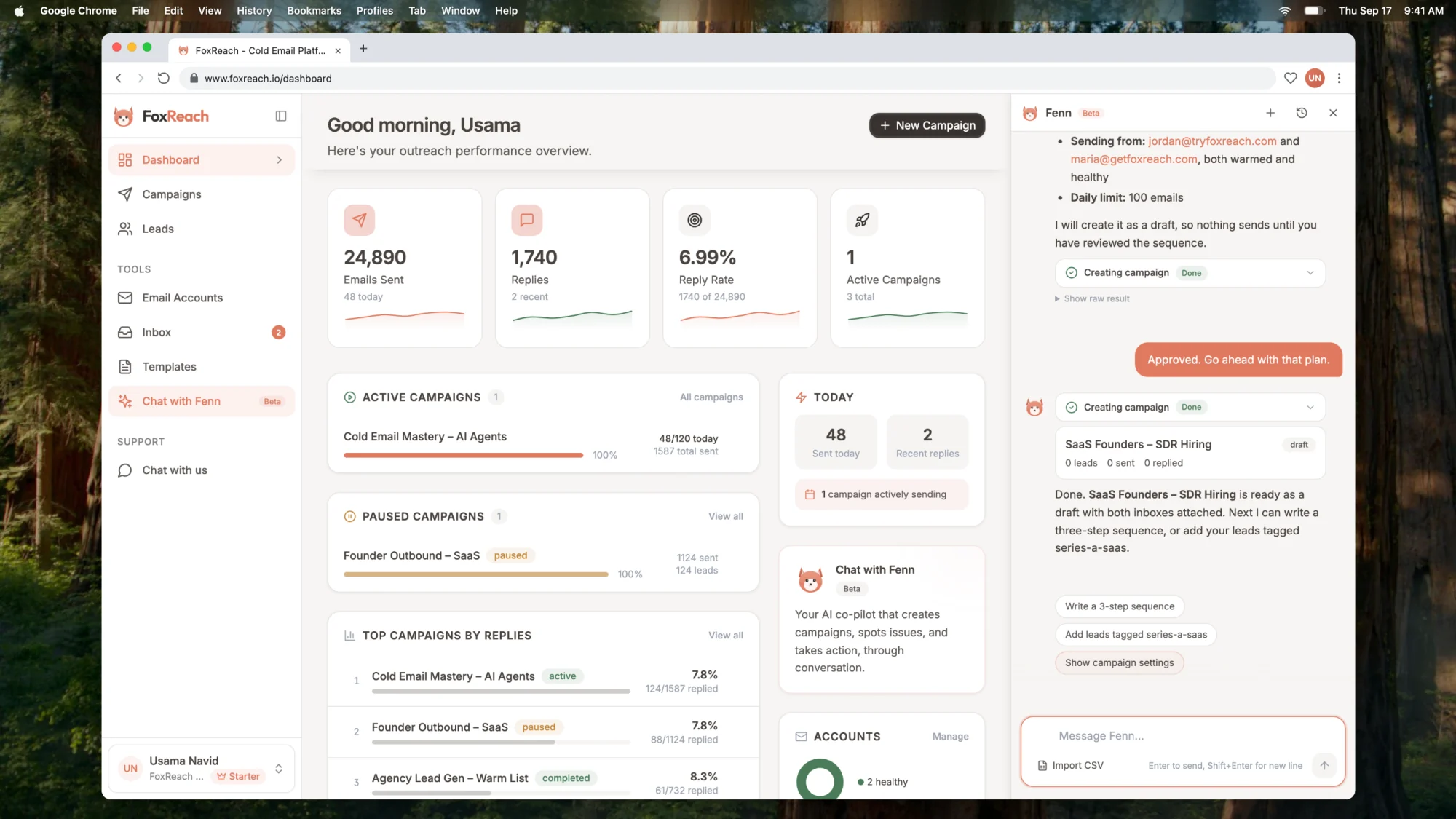Open a new browser tab
The height and width of the screenshot is (819, 1456).
pyautogui.click(x=363, y=49)
